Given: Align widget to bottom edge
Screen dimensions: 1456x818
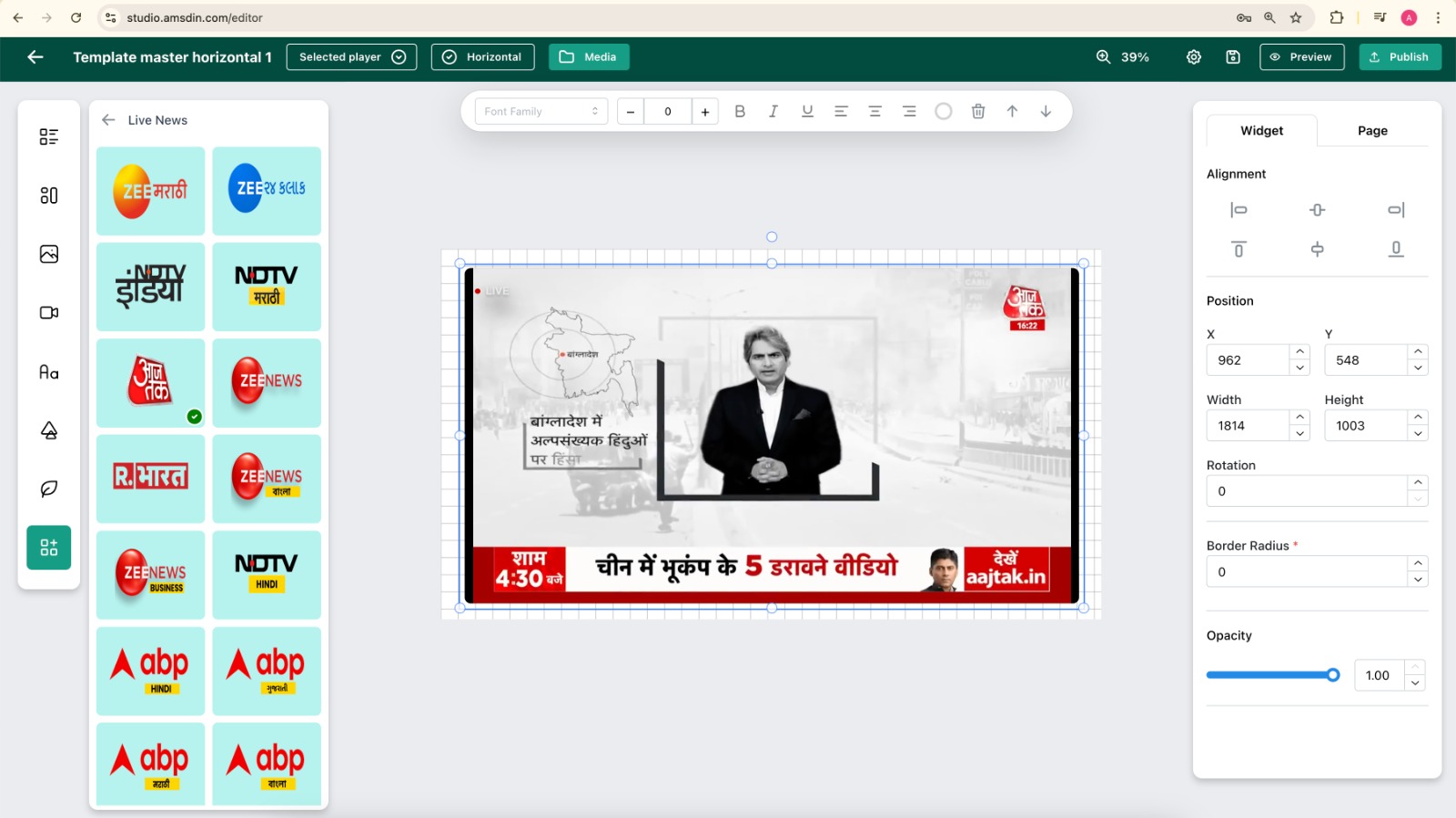Looking at the screenshot, I should 1396,249.
